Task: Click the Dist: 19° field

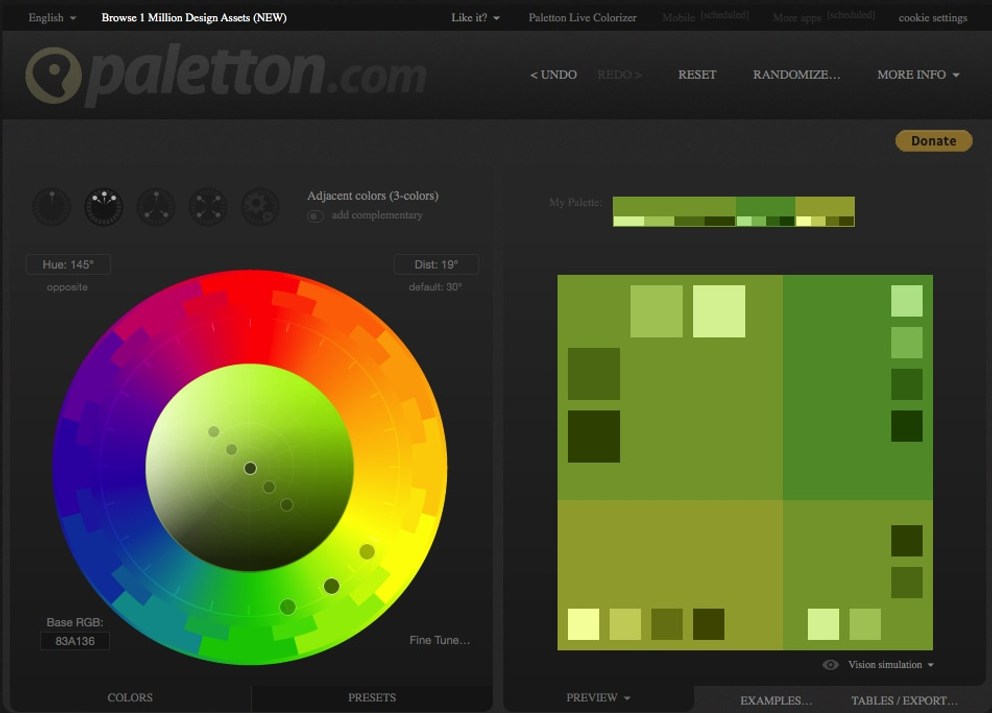Action: click(x=436, y=264)
